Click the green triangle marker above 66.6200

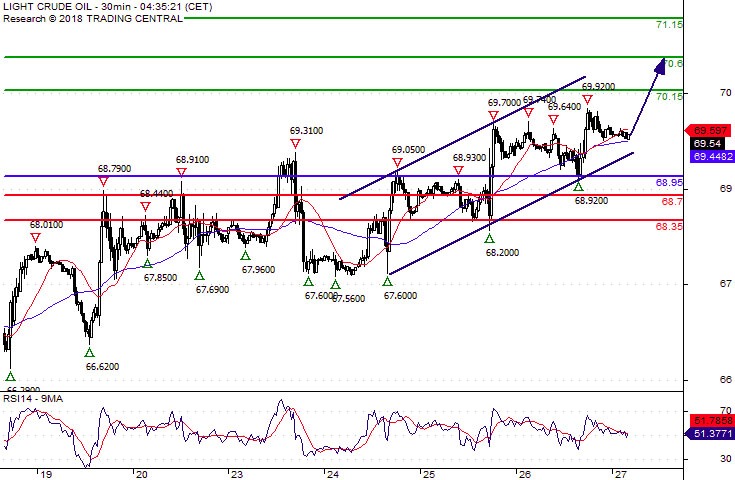(x=90, y=352)
